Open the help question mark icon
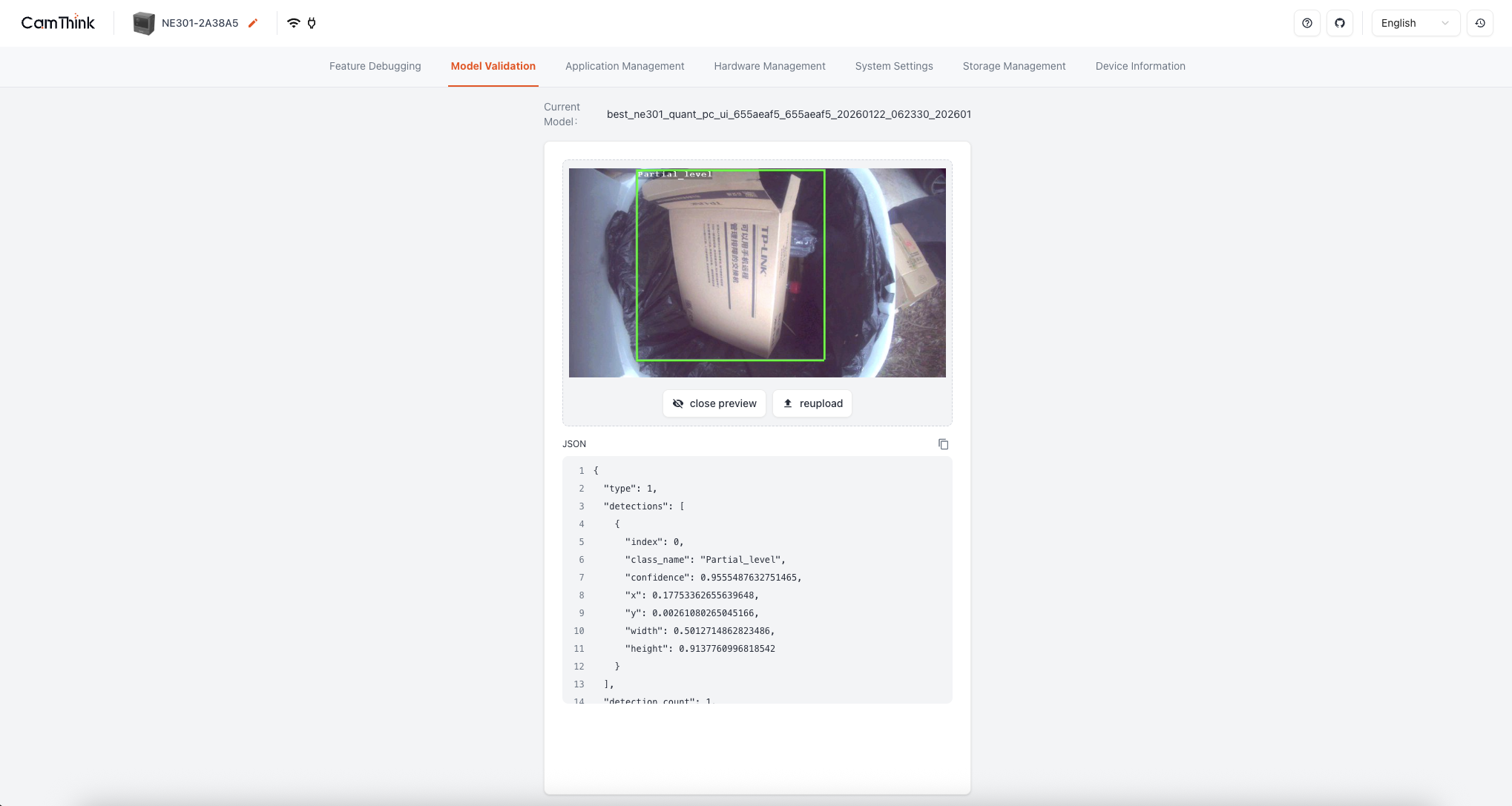 pyautogui.click(x=1307, y=23)
